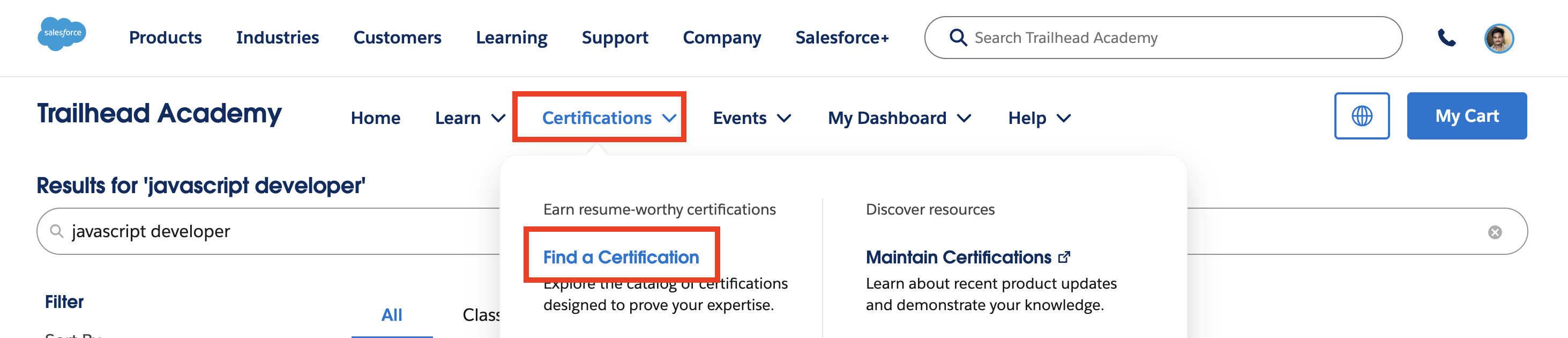Click the Salesforce cloud logo
The width and height of the screenshot is (1568, 338).
62,33
